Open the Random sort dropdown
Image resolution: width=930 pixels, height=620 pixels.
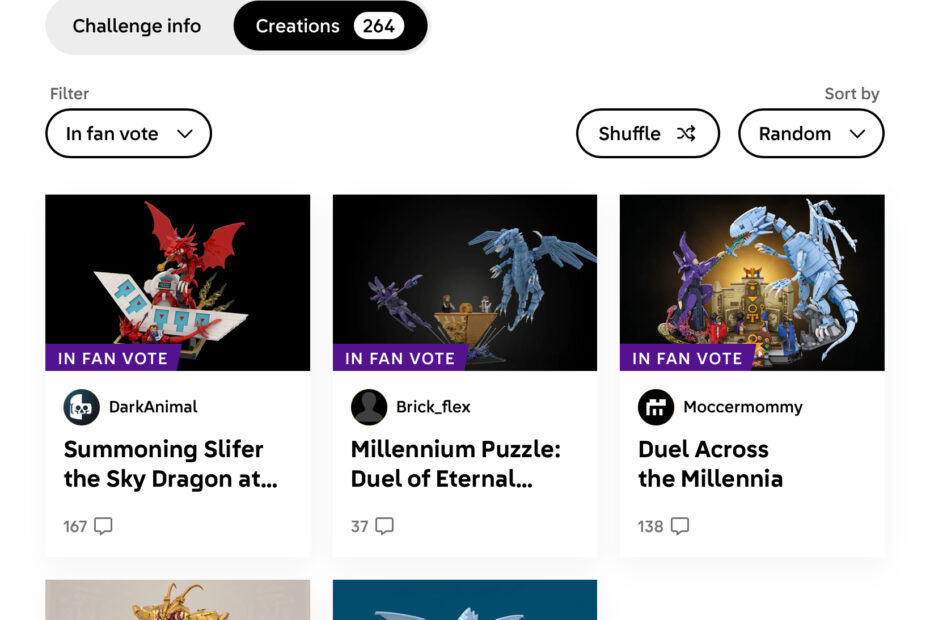point(810,134)
